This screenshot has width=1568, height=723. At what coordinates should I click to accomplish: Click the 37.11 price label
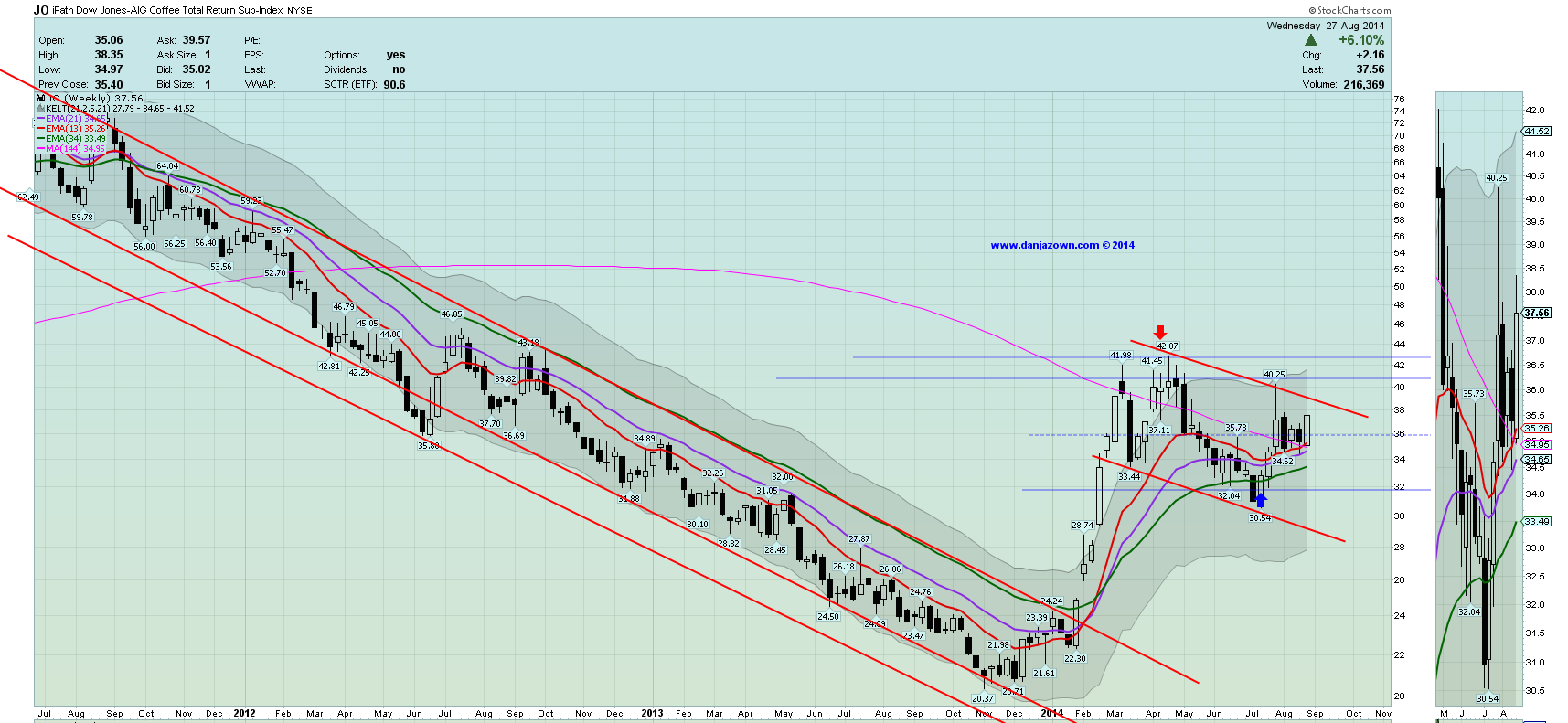[x=1159, y=430]
